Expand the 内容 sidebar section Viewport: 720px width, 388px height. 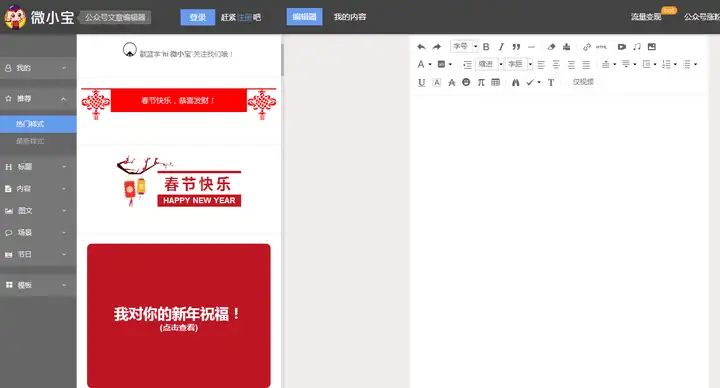38,189
